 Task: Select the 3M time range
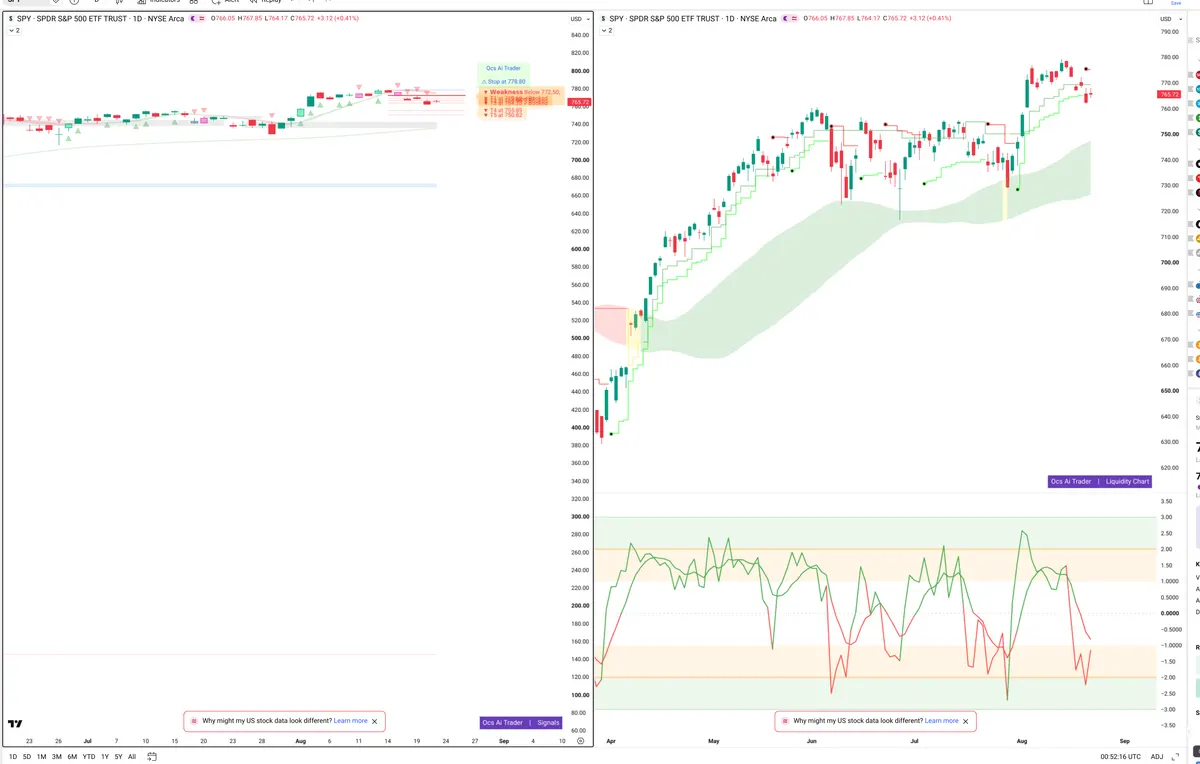(x=57, y=757)
